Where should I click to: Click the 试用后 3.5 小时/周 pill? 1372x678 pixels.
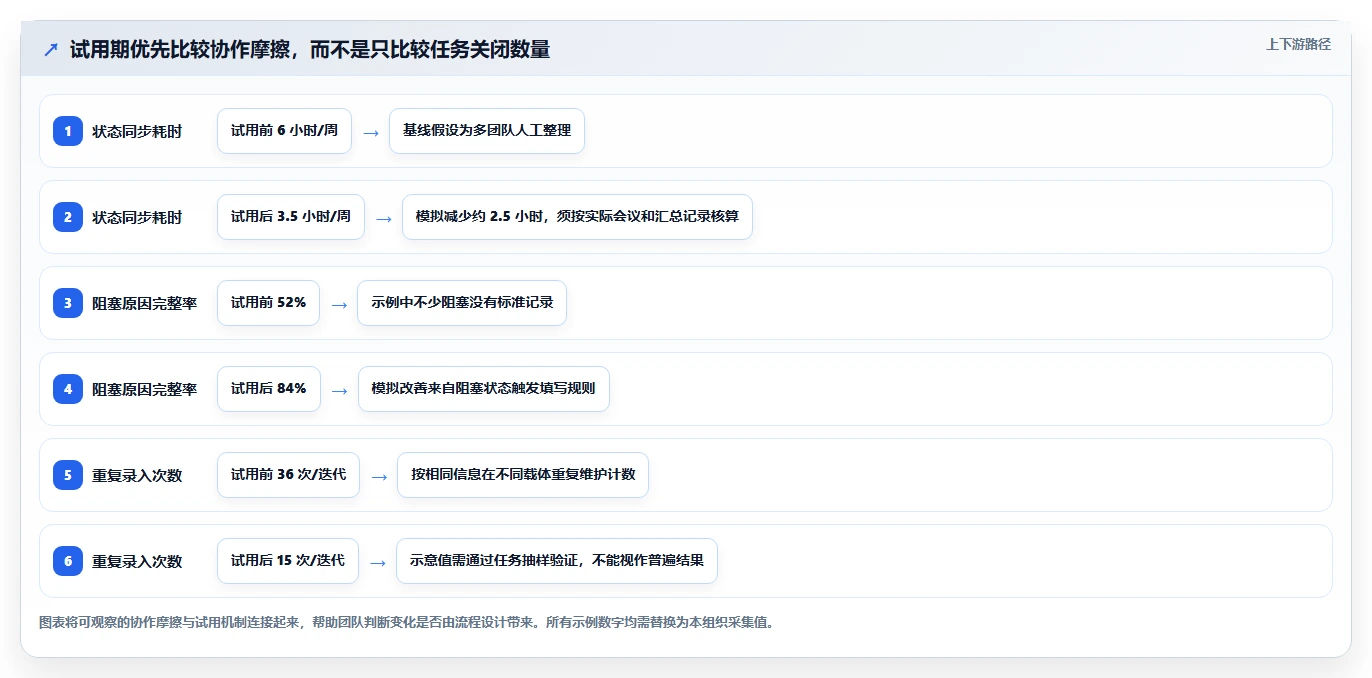pyautogui.click(x=291, y=217)
